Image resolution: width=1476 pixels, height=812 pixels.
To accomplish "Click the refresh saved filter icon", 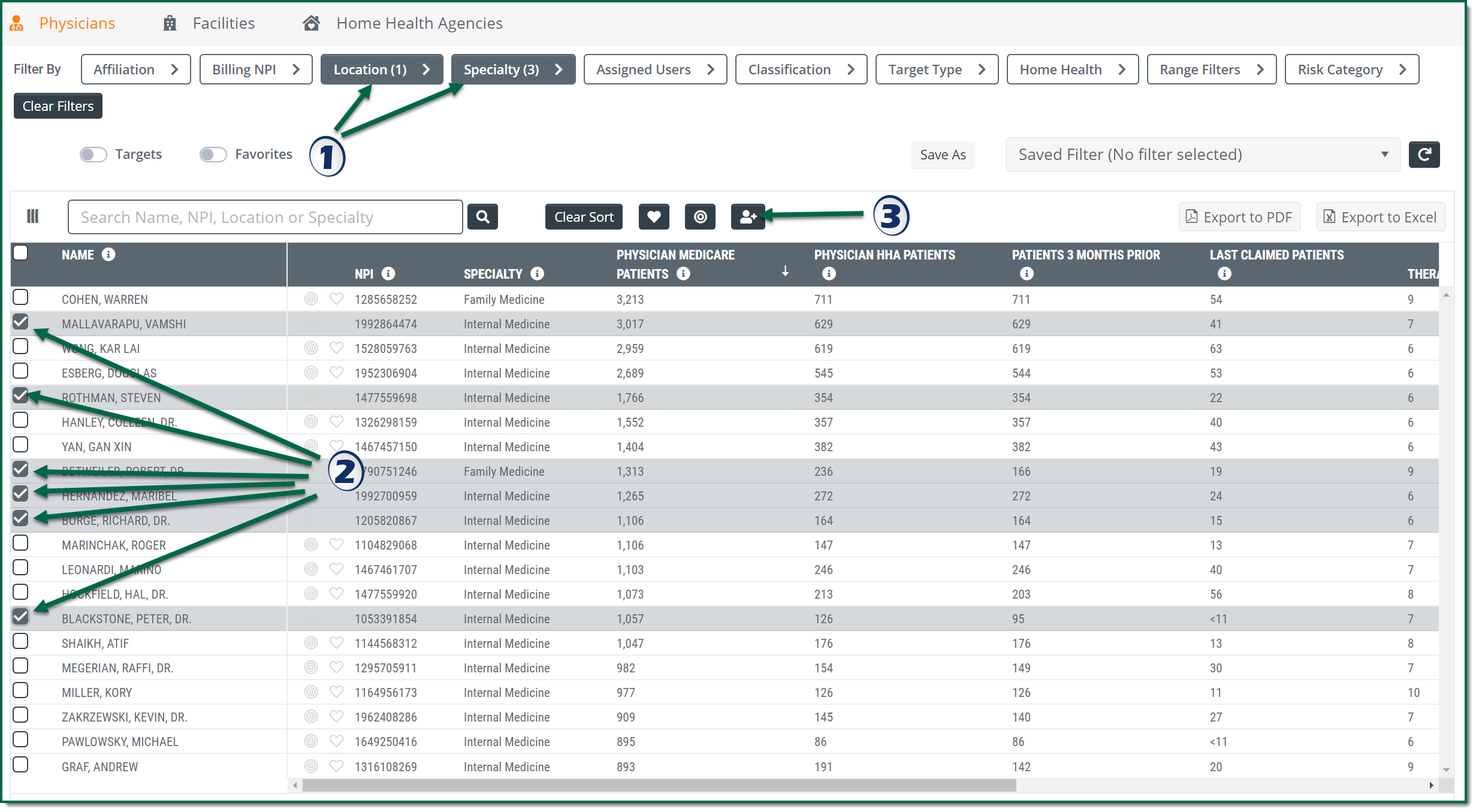I will point(1424,155).
